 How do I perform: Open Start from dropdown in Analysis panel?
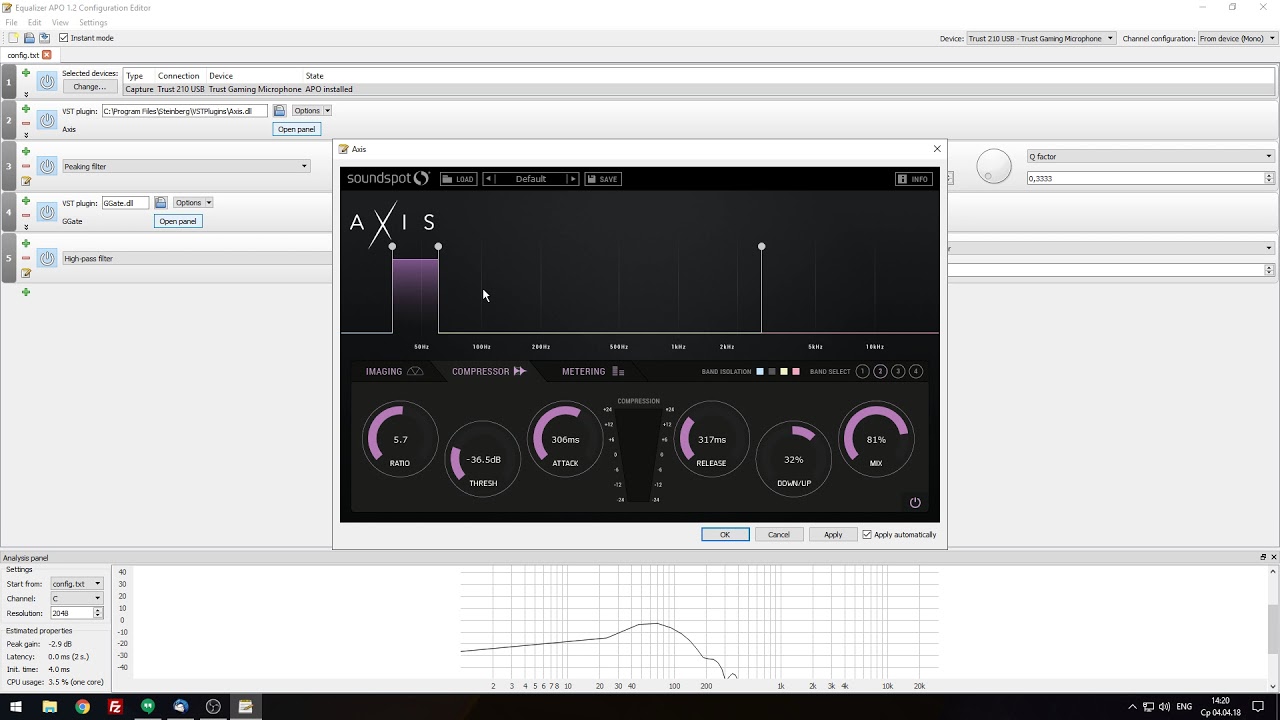pyautogui.click(x=76, y=584)
